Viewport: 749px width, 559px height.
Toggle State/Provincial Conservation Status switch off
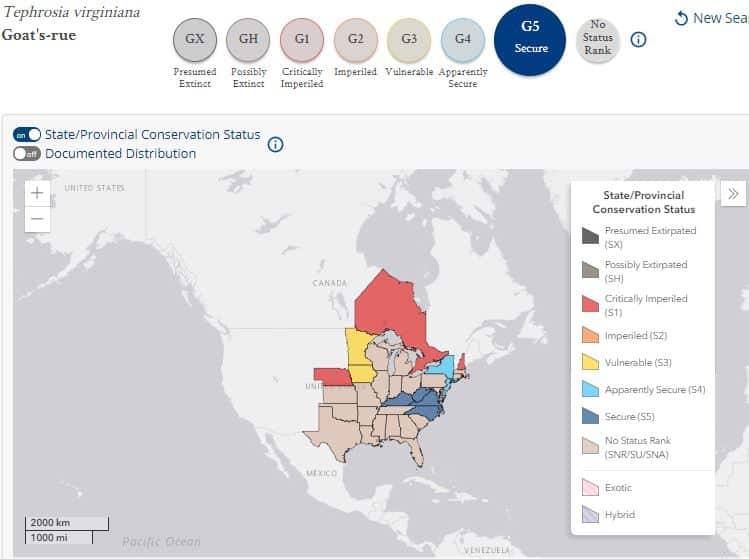coord(27,135)
